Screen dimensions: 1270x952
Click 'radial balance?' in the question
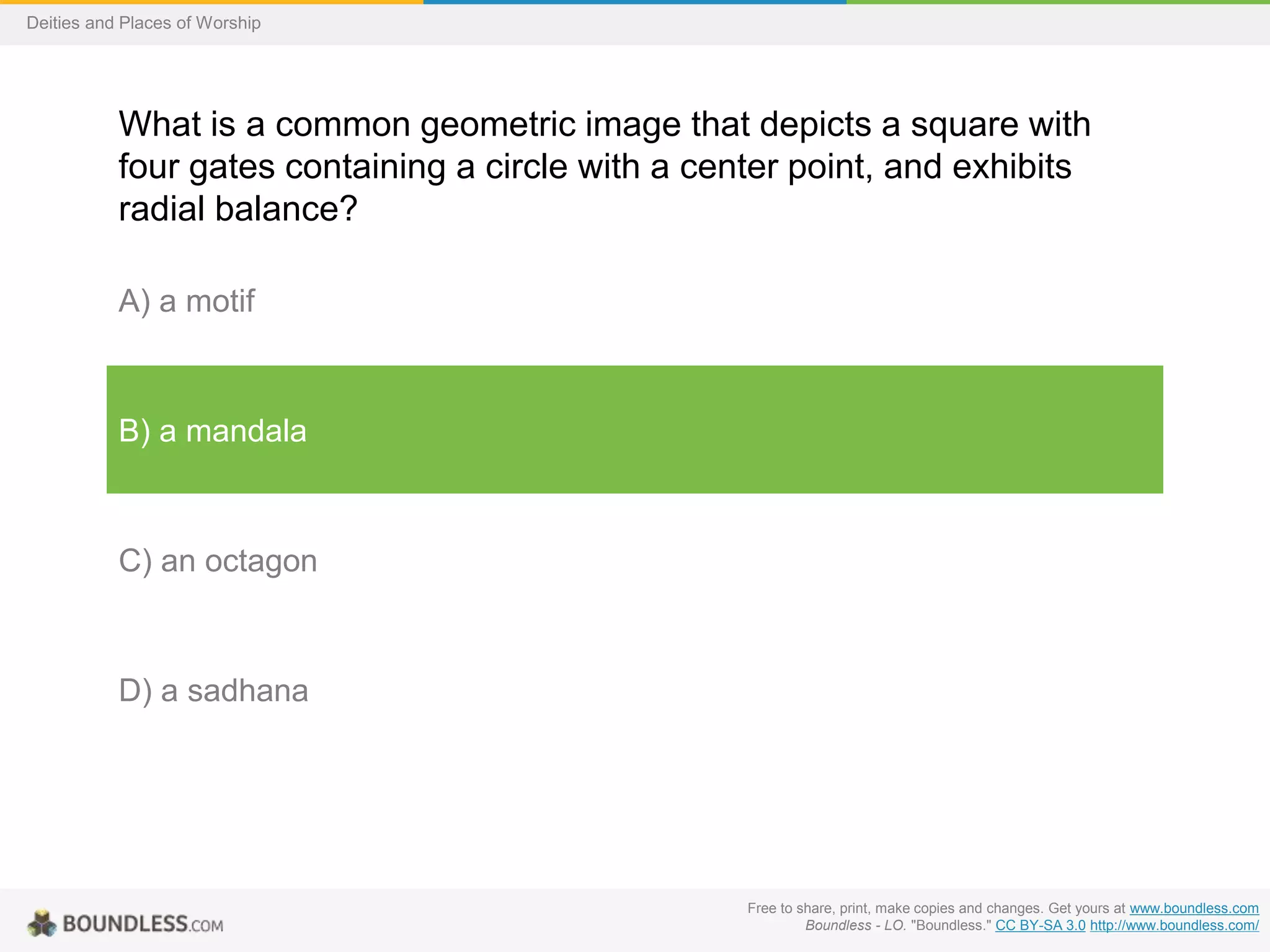[x=238, y=209]
